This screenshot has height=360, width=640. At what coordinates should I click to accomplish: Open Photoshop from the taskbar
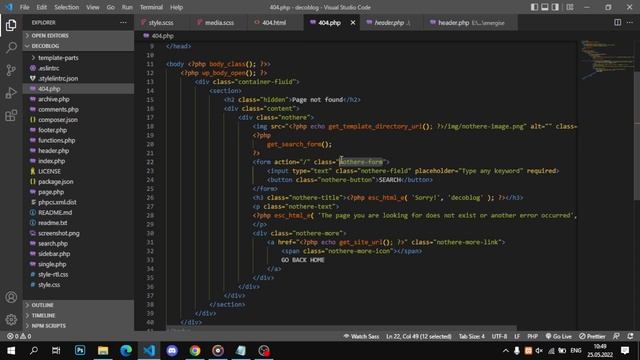80,351
